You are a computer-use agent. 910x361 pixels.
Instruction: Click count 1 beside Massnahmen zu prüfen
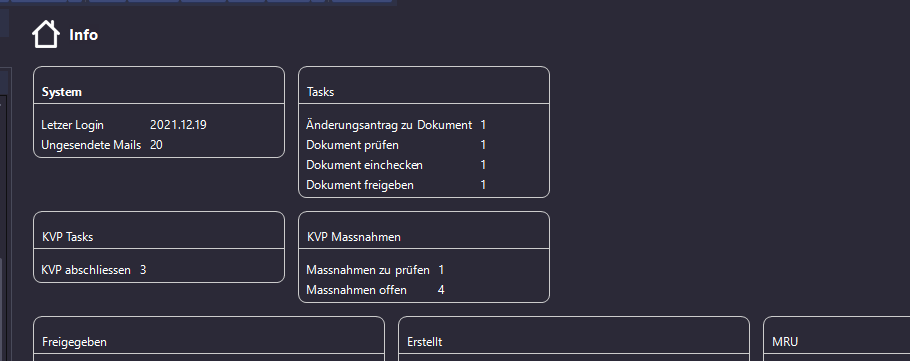coord(441,270)
